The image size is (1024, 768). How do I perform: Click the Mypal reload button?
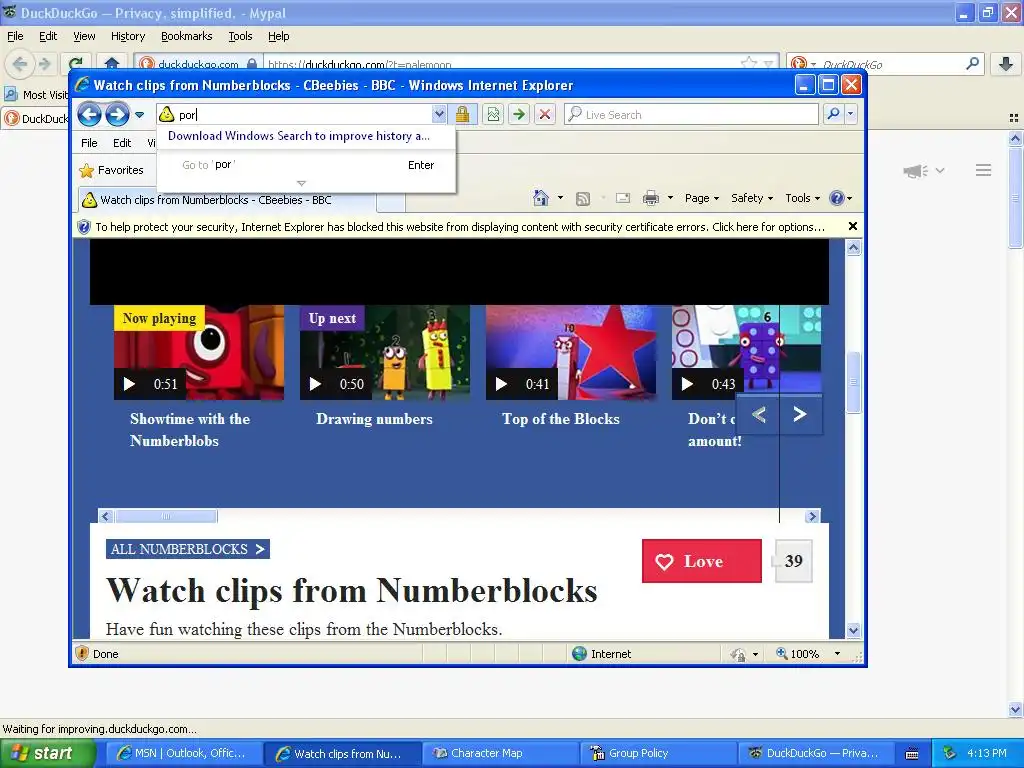coord(76,63)
